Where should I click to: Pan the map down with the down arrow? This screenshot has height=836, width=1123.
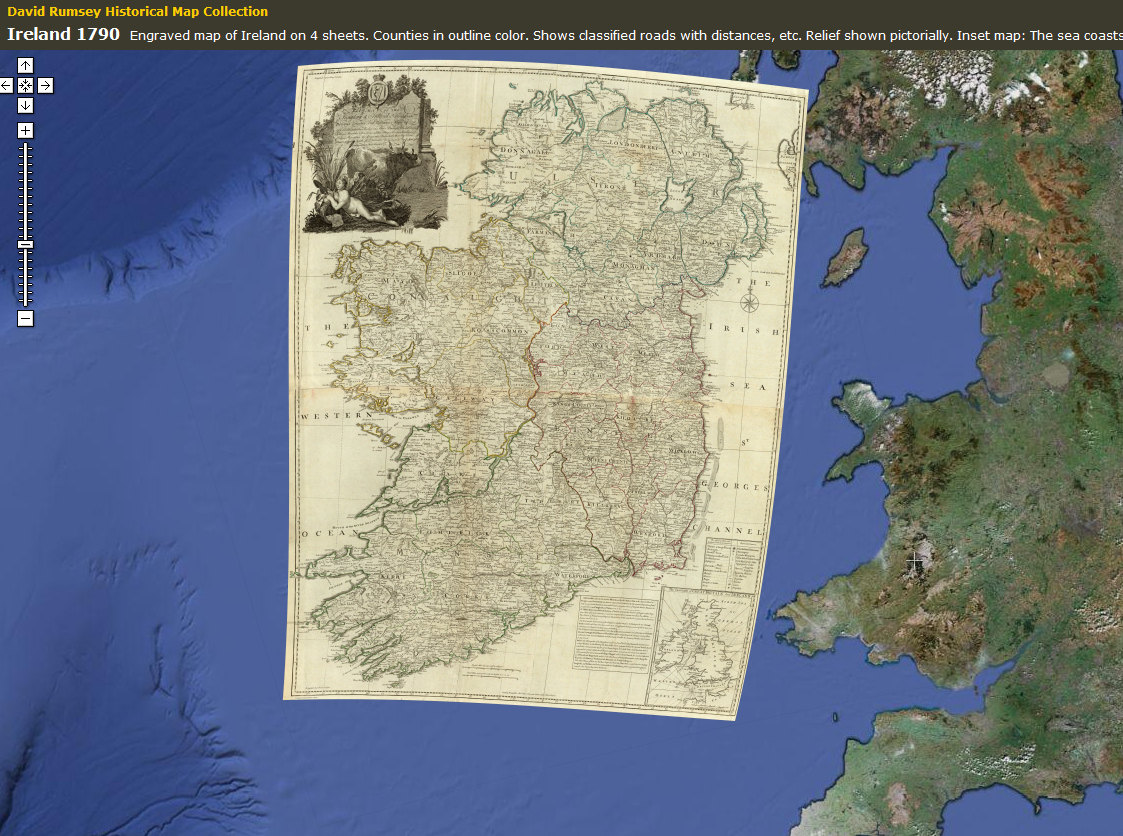click(25, 106)
